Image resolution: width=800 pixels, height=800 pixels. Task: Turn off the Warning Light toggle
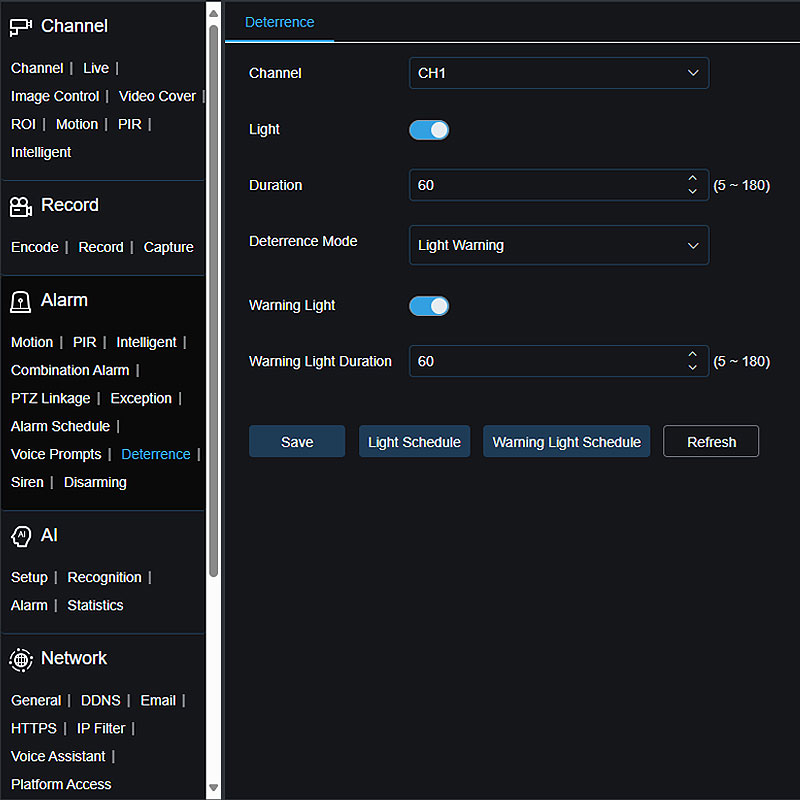[x=429, y=306]
